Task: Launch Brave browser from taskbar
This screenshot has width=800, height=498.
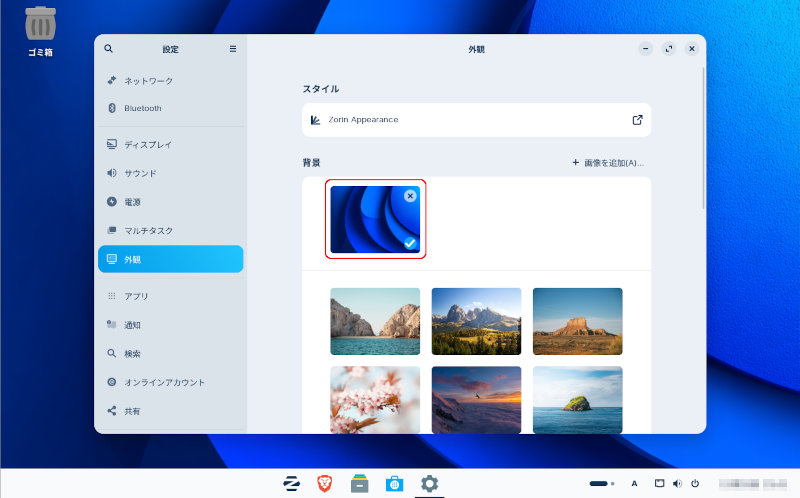Action: click(x=324, y=483)
